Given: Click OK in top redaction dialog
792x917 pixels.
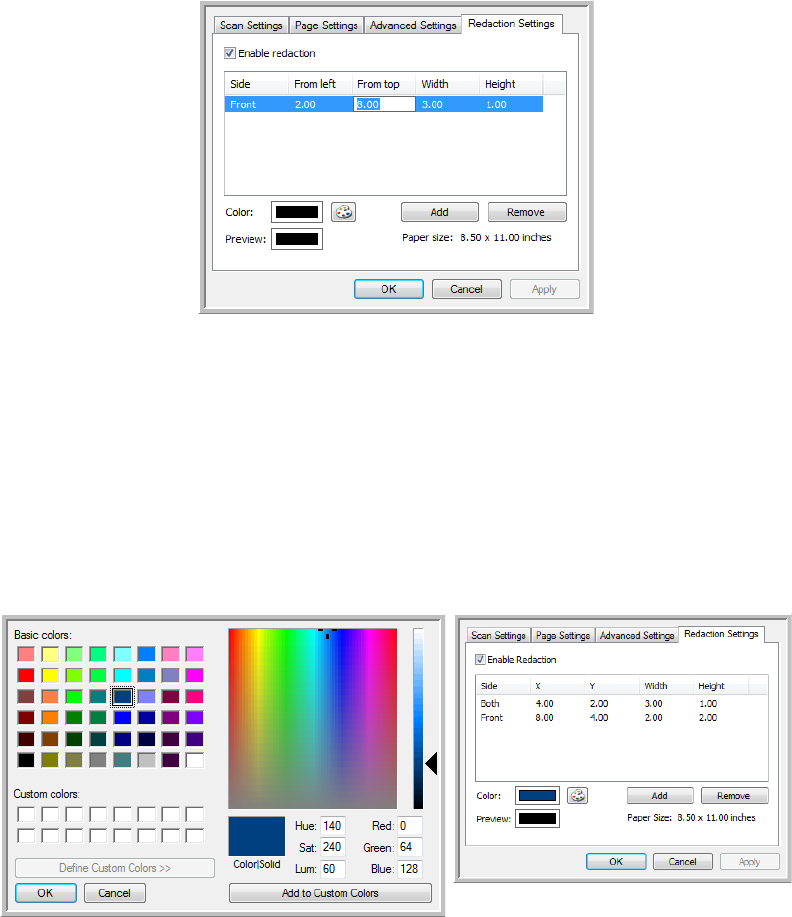Looking at the screenshot, I should pos(388,289).
